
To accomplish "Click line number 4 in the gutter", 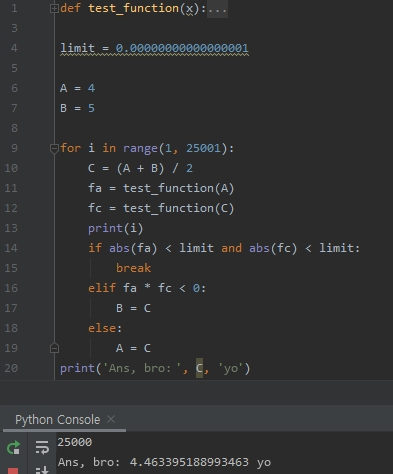I will pos(14,48).
